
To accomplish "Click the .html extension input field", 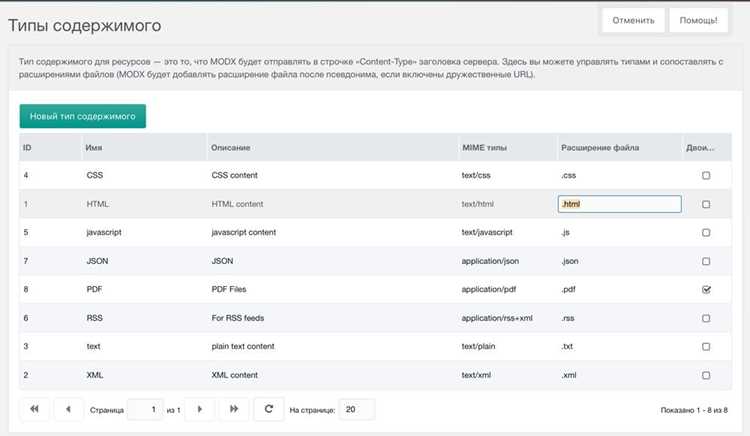I will pyautogui.click(x=619, y=204).
